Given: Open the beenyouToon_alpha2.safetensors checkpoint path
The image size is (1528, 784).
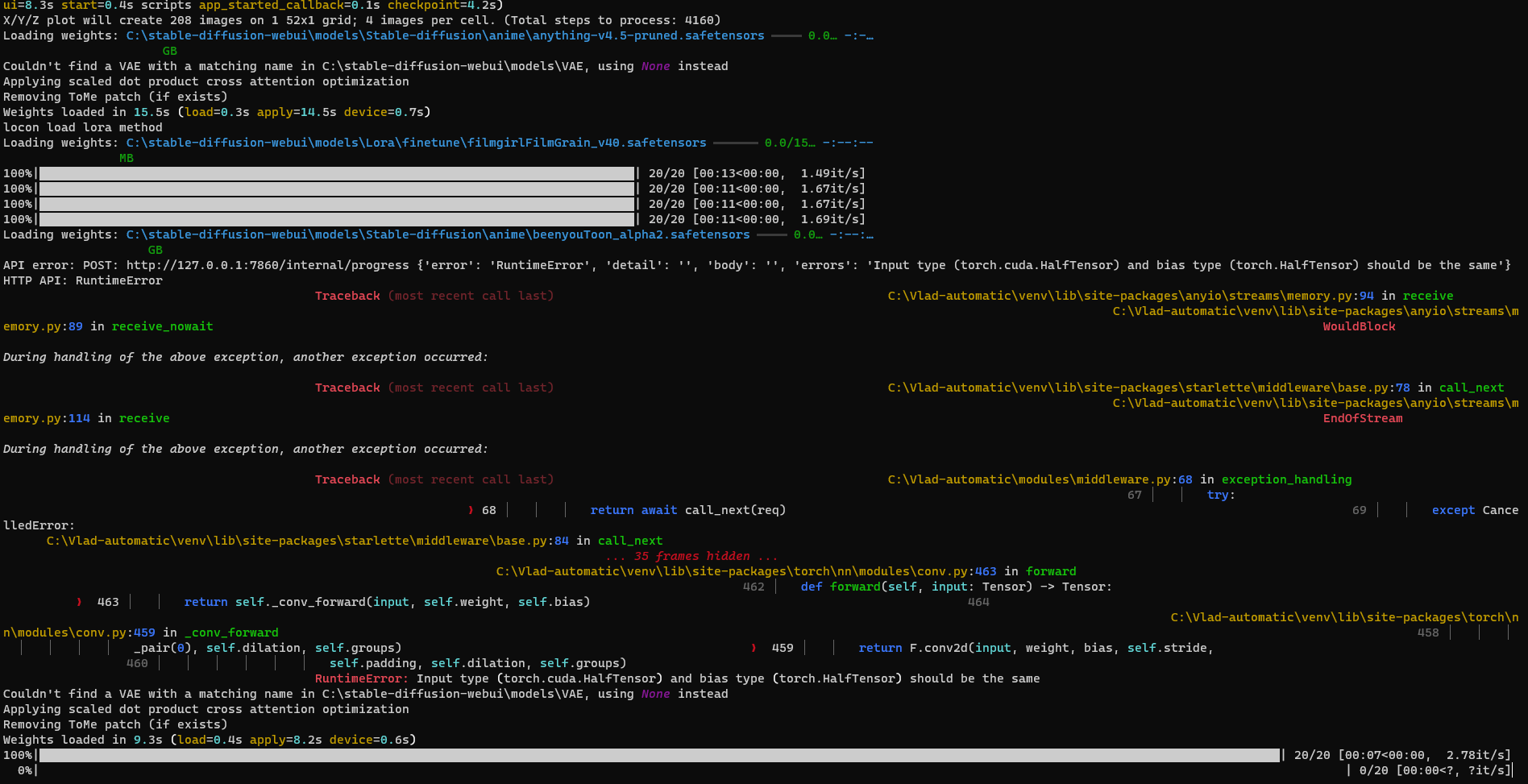Looking at the screenshot, I should pyautogui.click(x=437, y=234).
